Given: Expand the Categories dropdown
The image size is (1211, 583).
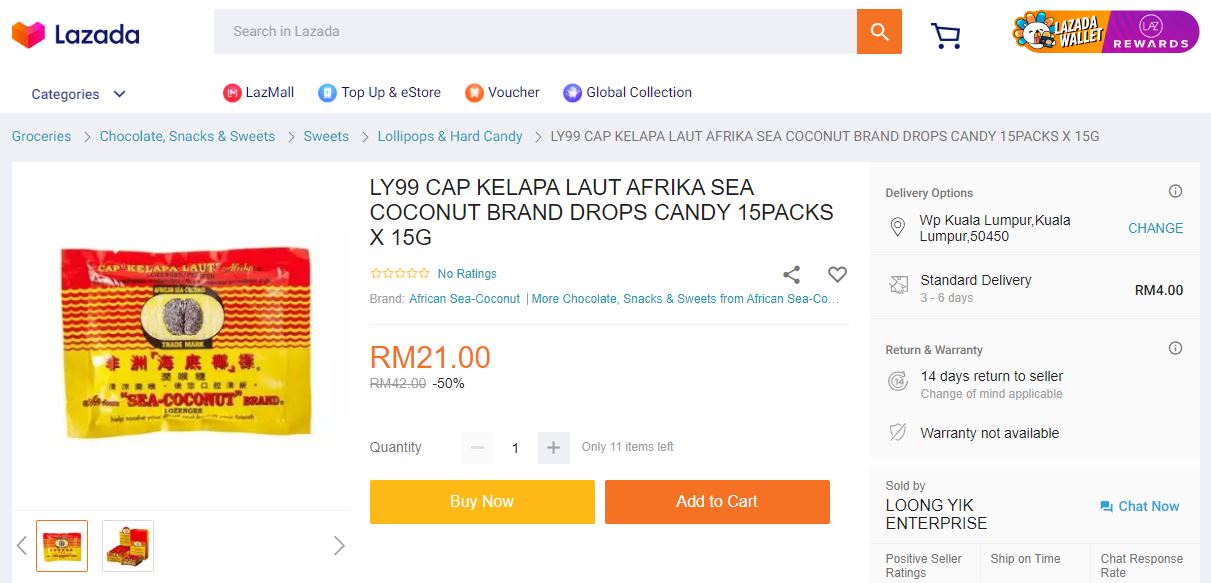Looking at the screenshot, I should (x=79, y=94).
